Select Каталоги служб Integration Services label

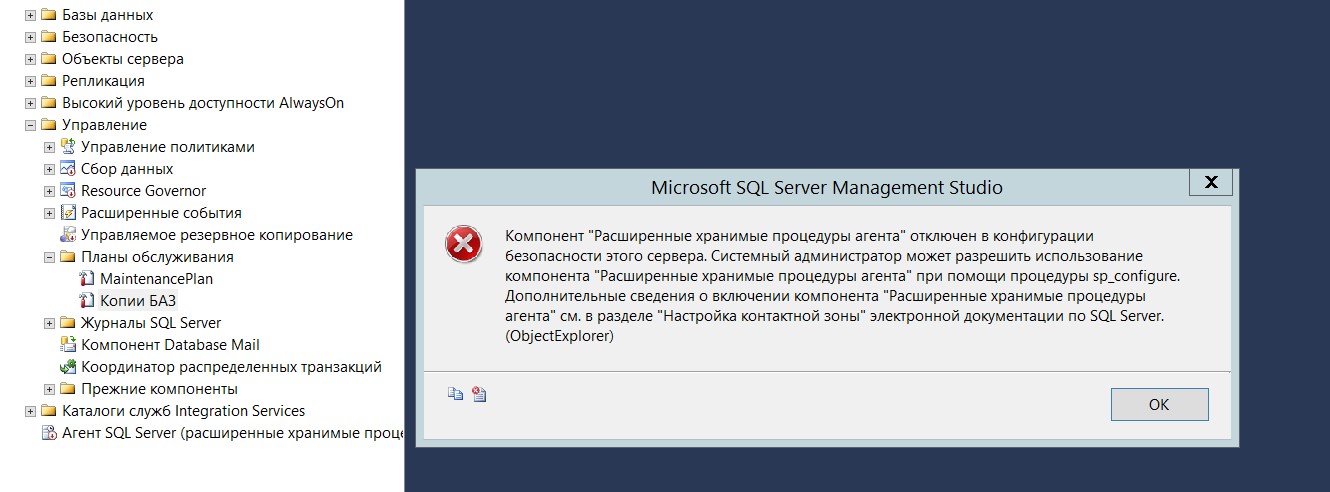[x=184, y=411]
